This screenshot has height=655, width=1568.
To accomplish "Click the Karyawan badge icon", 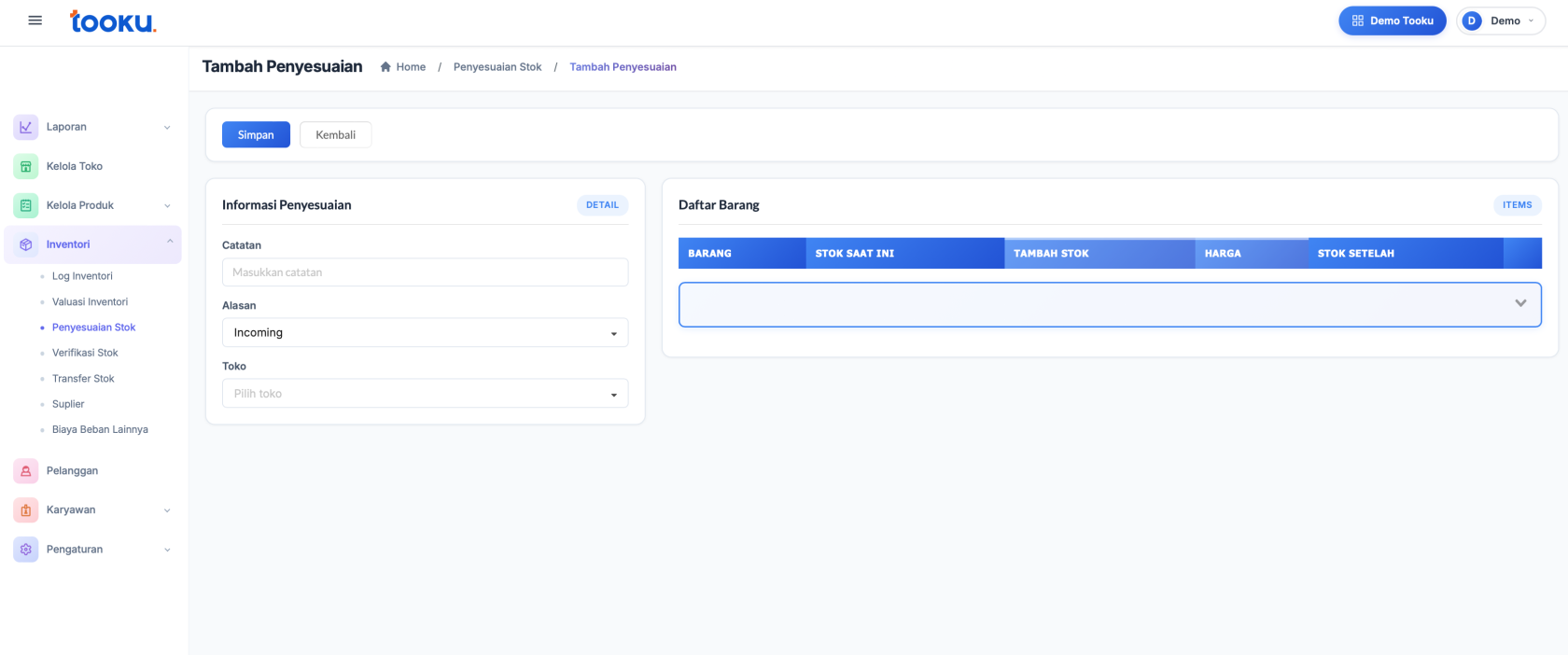I will coord(26,510).
